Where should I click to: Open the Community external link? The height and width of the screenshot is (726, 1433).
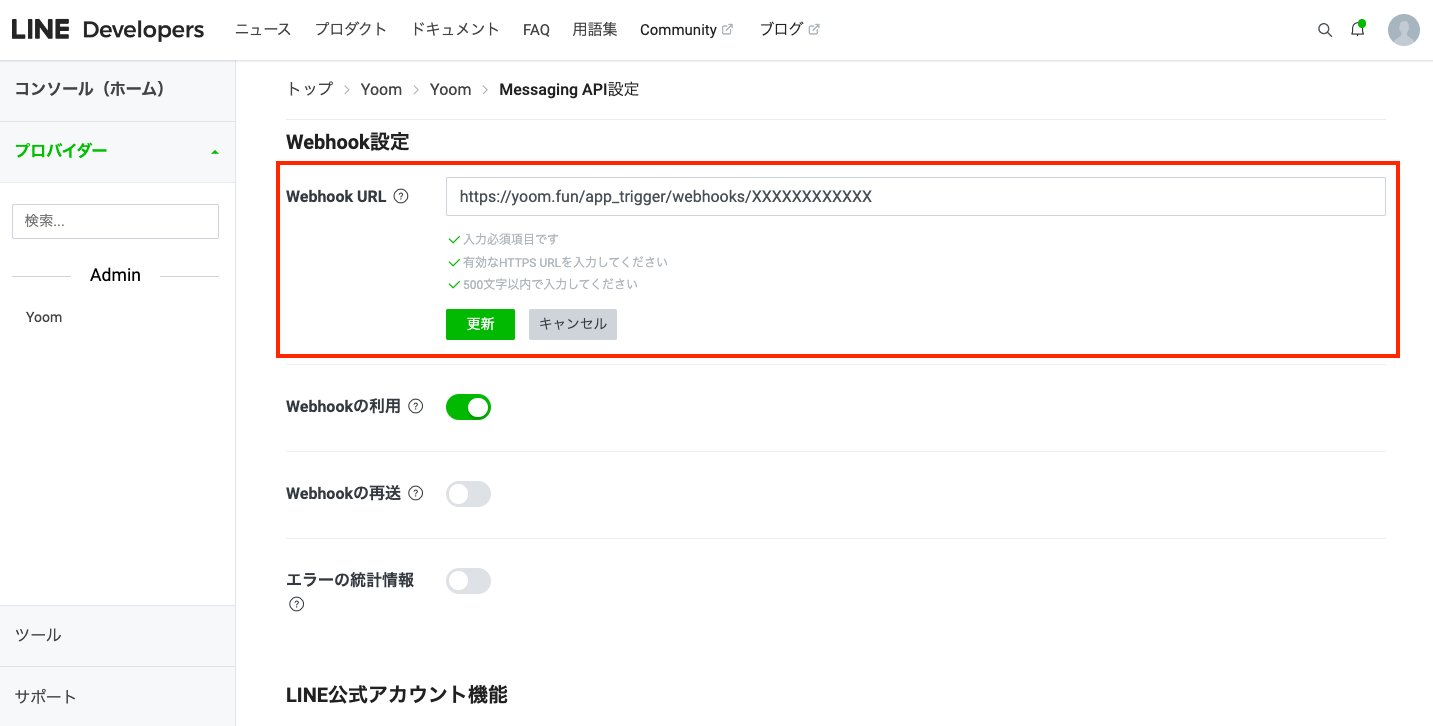(686, 30)
